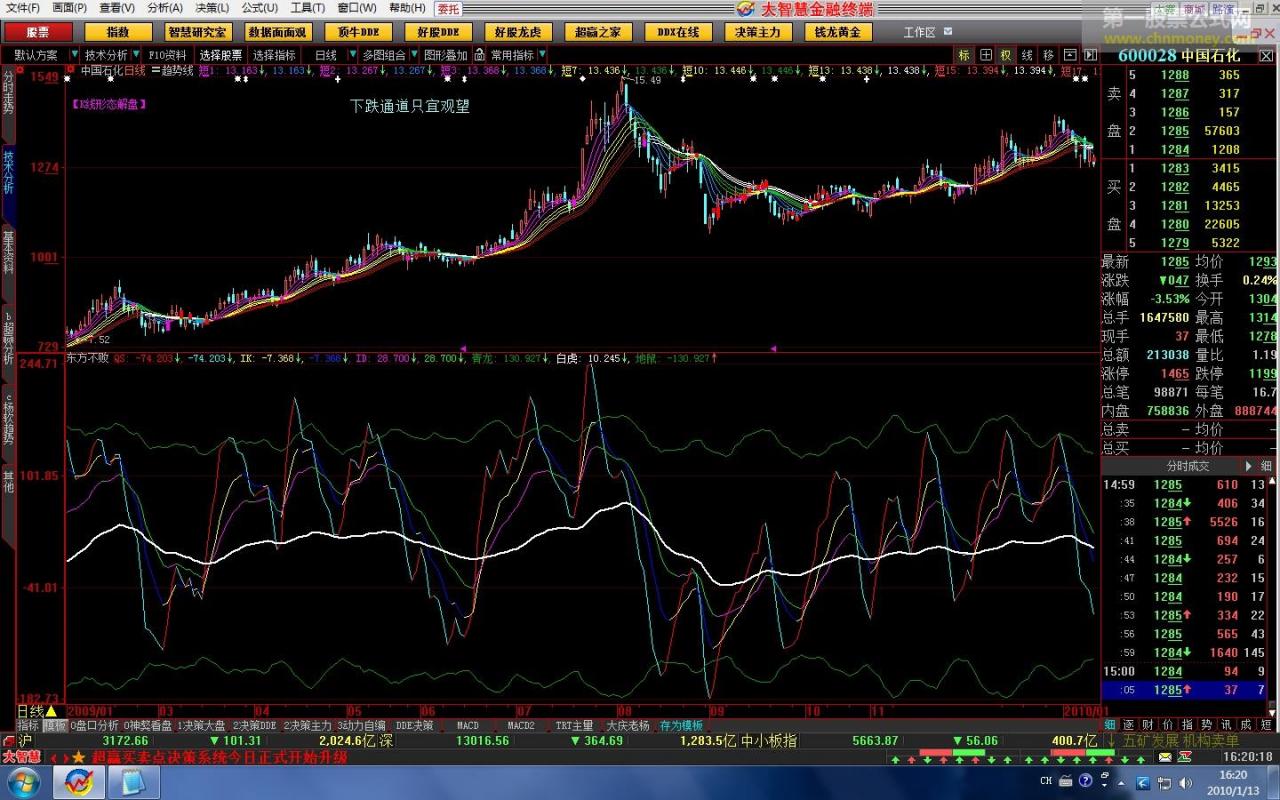Select the 1决策大盘 indicator tab
This screenshot has height=800, width=1280.
point(202,725)
